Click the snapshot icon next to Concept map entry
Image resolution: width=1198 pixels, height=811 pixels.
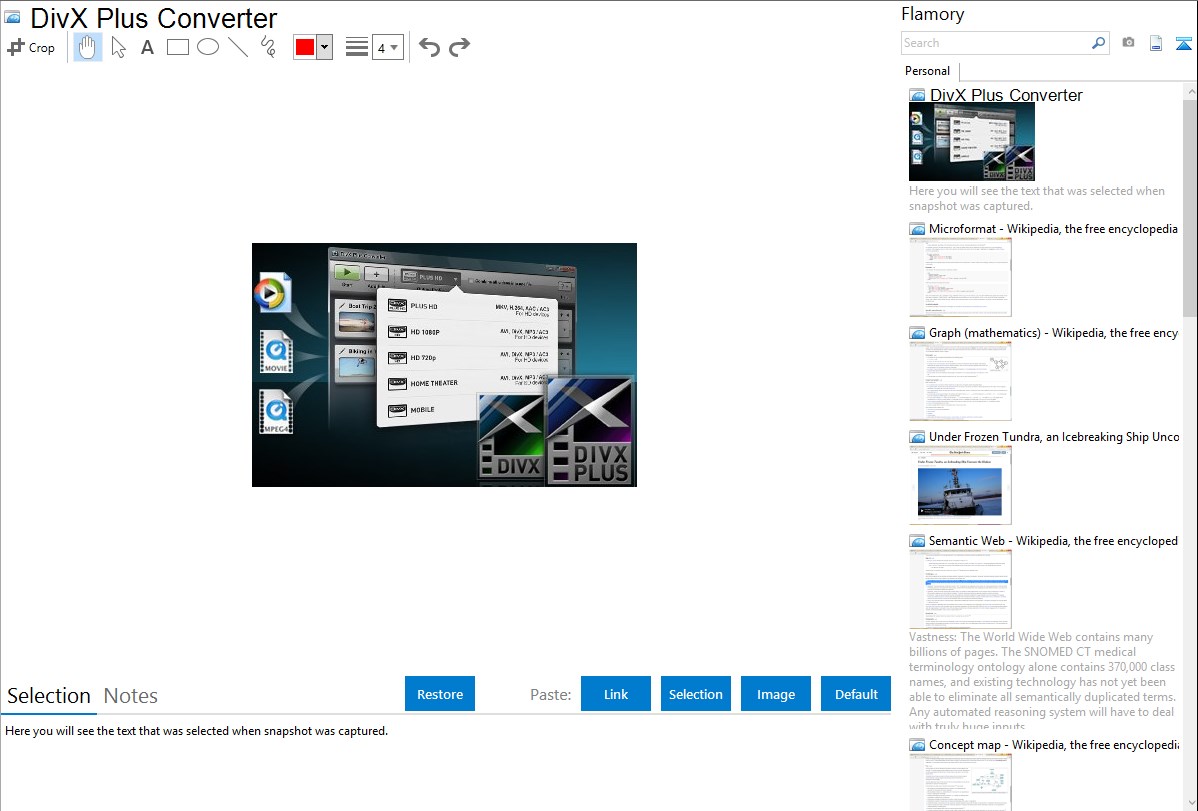917,745
